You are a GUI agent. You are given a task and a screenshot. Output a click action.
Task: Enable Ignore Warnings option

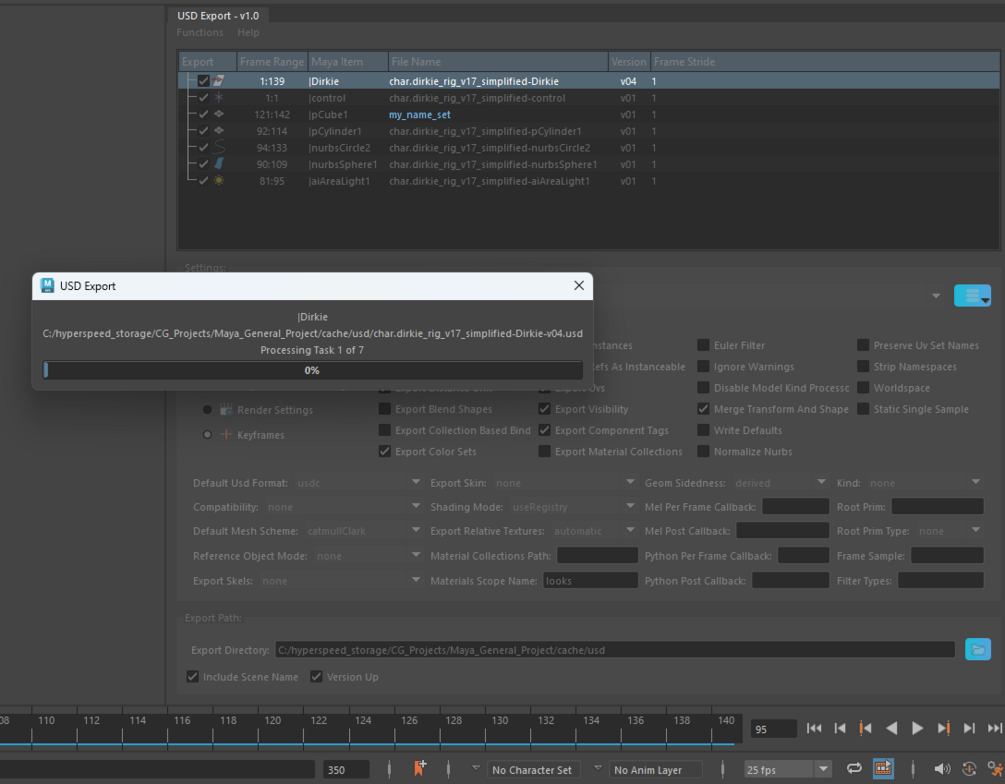(703, 367)
